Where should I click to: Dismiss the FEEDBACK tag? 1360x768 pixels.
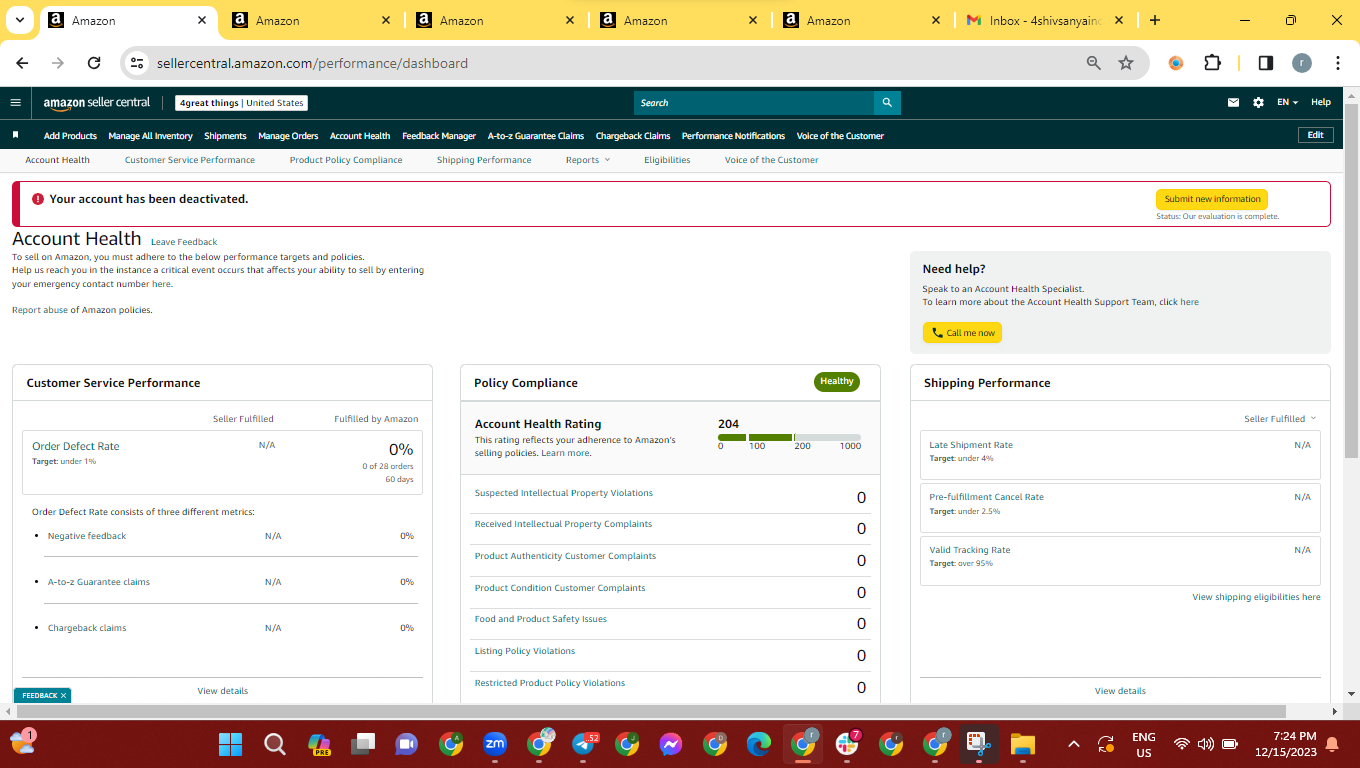click(63, 695)
